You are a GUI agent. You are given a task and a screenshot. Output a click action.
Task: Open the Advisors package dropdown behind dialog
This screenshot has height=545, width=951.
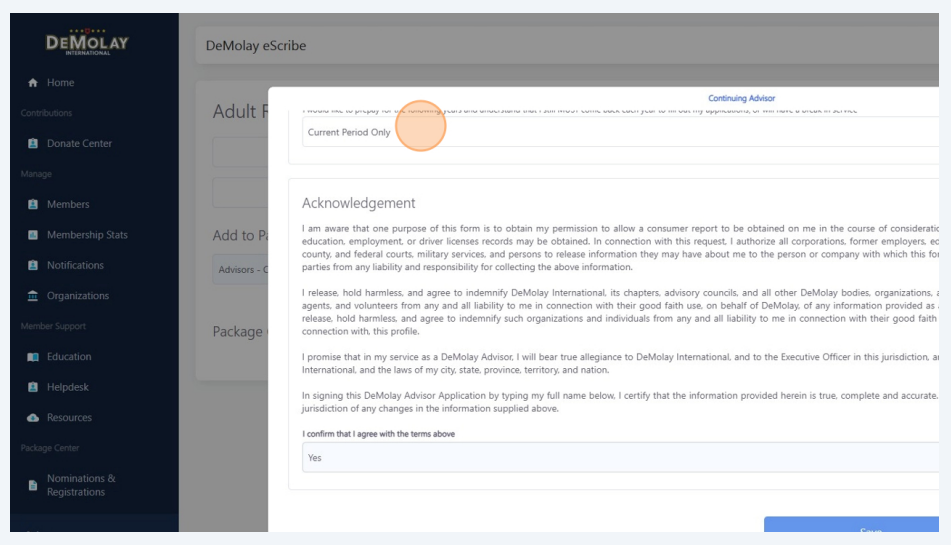[240, 269]
